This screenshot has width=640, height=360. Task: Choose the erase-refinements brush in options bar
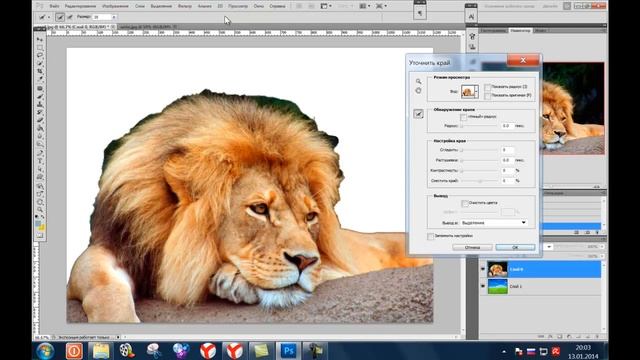70,17
